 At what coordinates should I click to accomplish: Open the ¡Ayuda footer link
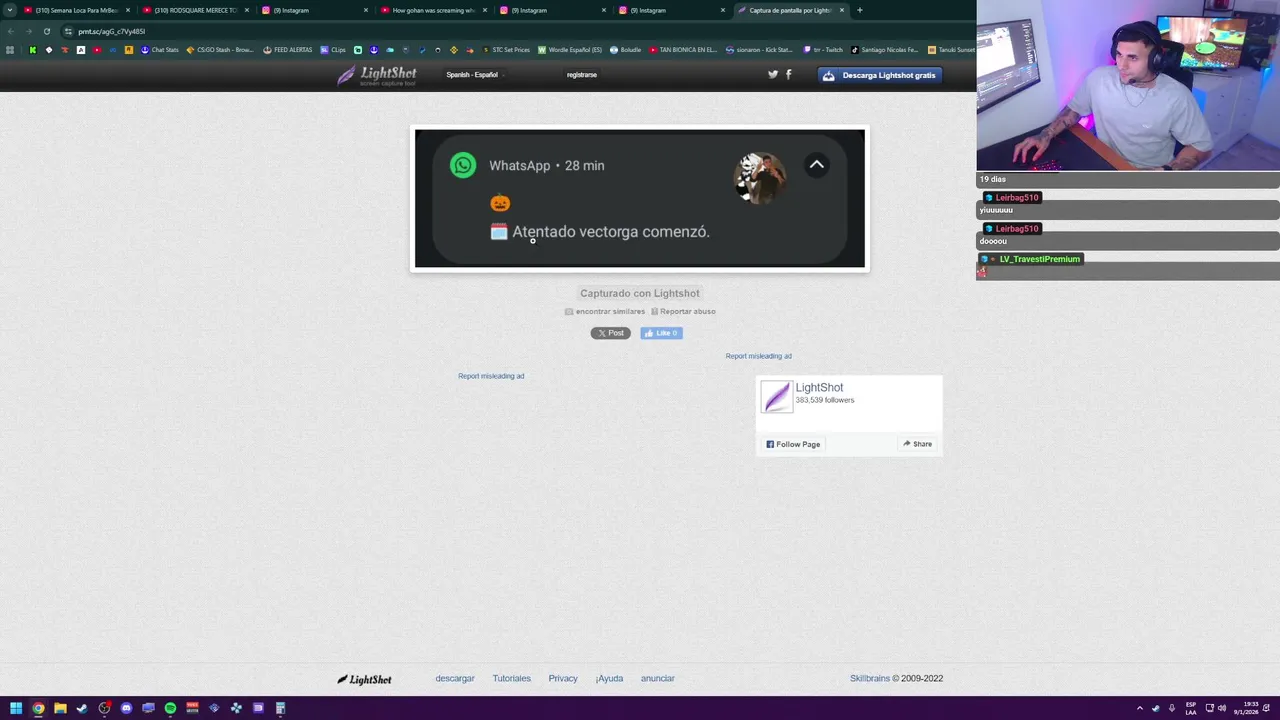coord(609,678)
